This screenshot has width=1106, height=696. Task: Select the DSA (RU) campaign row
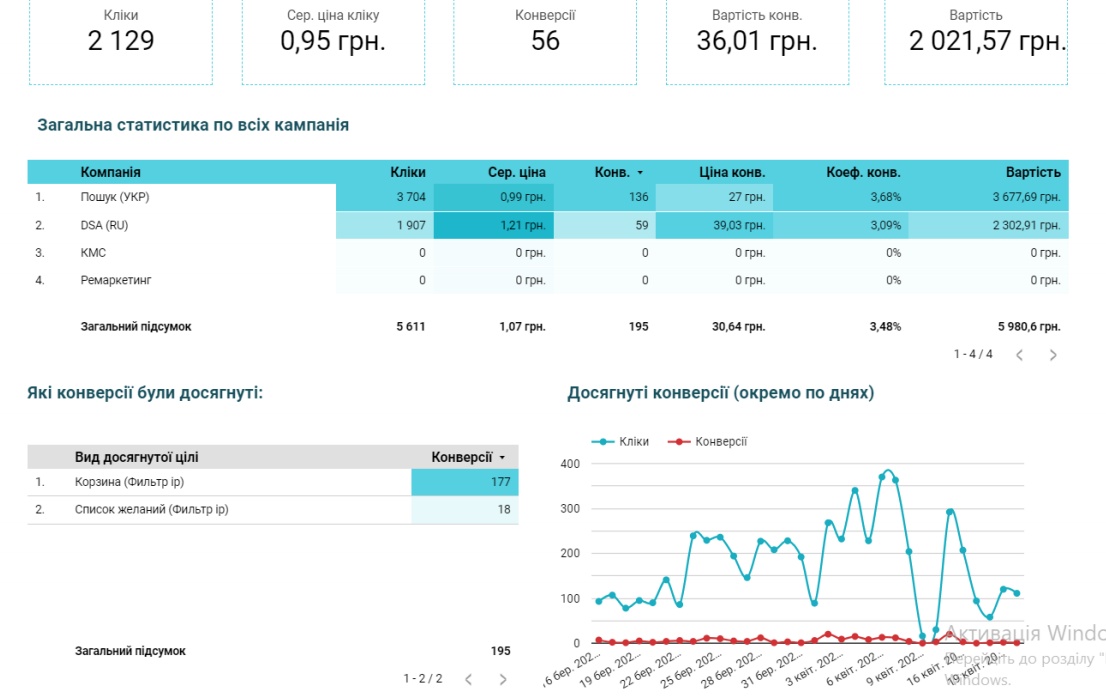(x=104, y=225)
